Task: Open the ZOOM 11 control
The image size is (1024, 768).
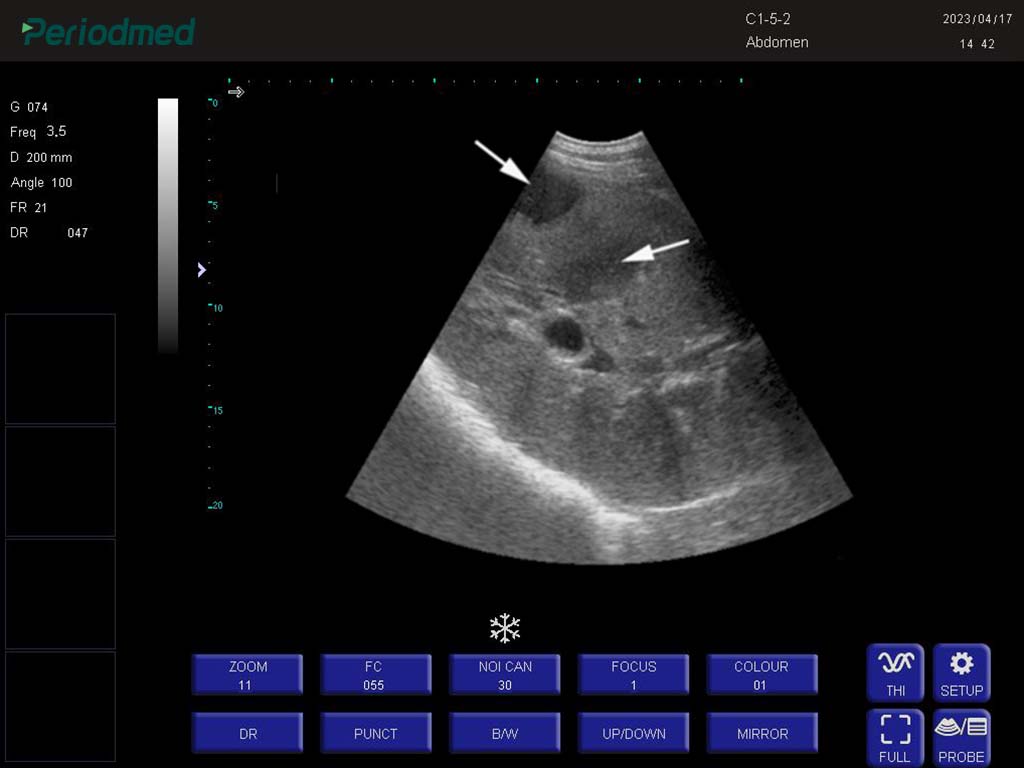Action: pos(248,675)
